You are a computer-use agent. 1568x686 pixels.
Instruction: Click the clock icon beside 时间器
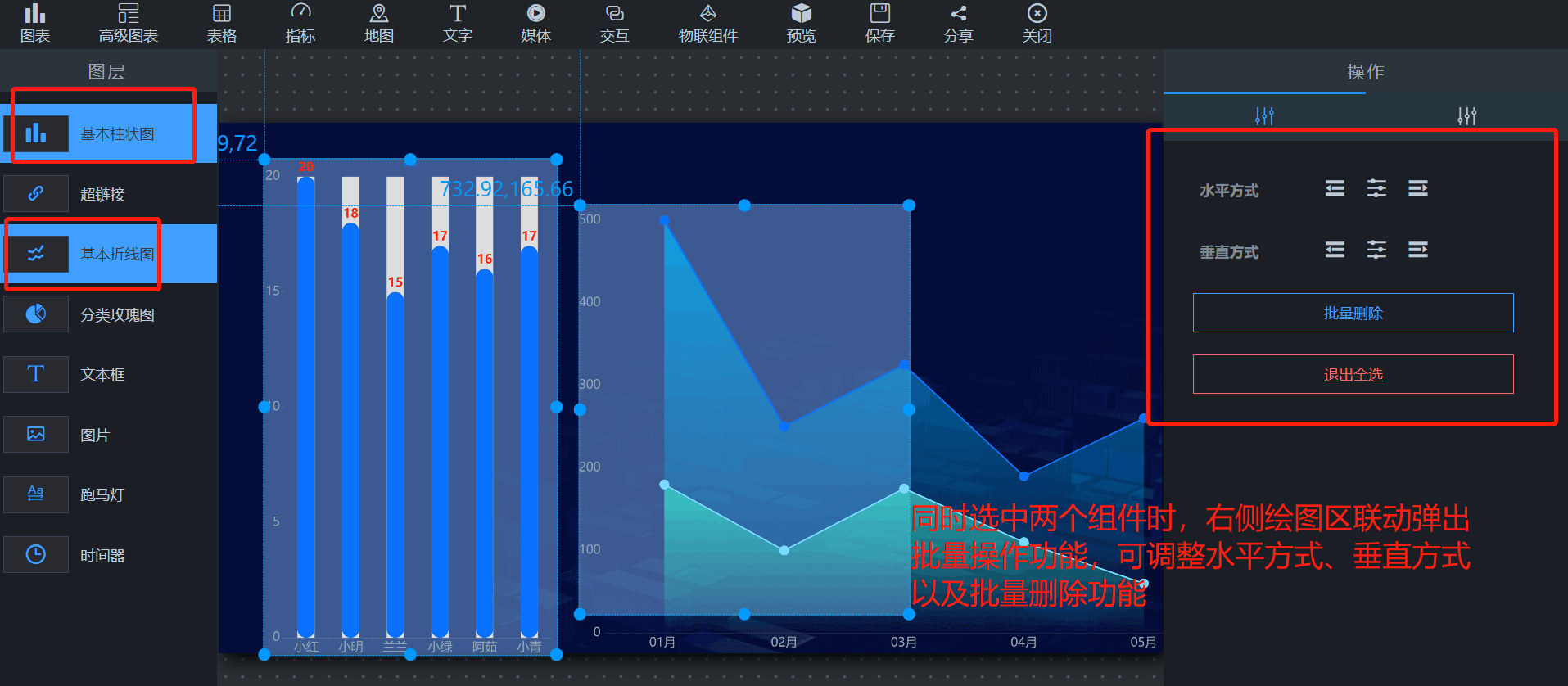point(36,555)
